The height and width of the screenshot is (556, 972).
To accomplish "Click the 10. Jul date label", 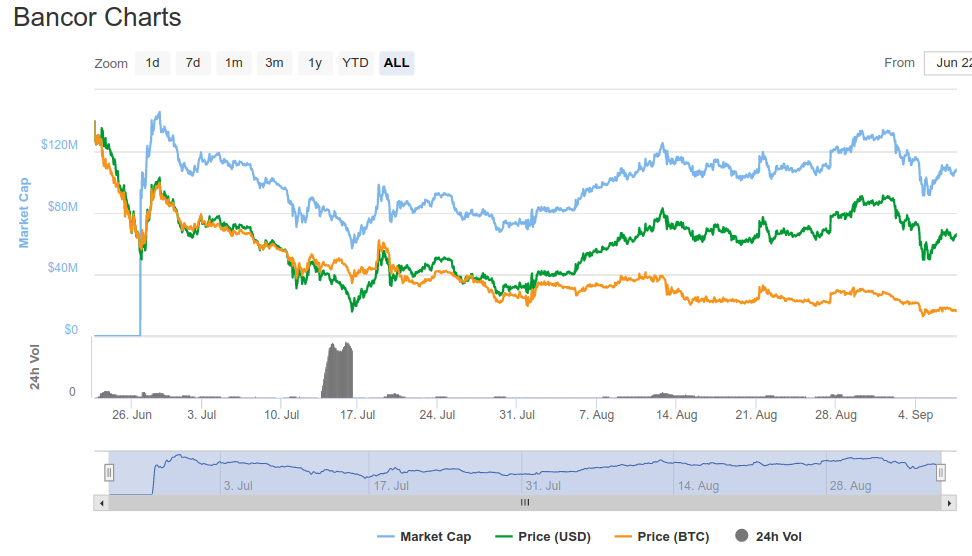I will pyautogui.click(x=281, y=415).
